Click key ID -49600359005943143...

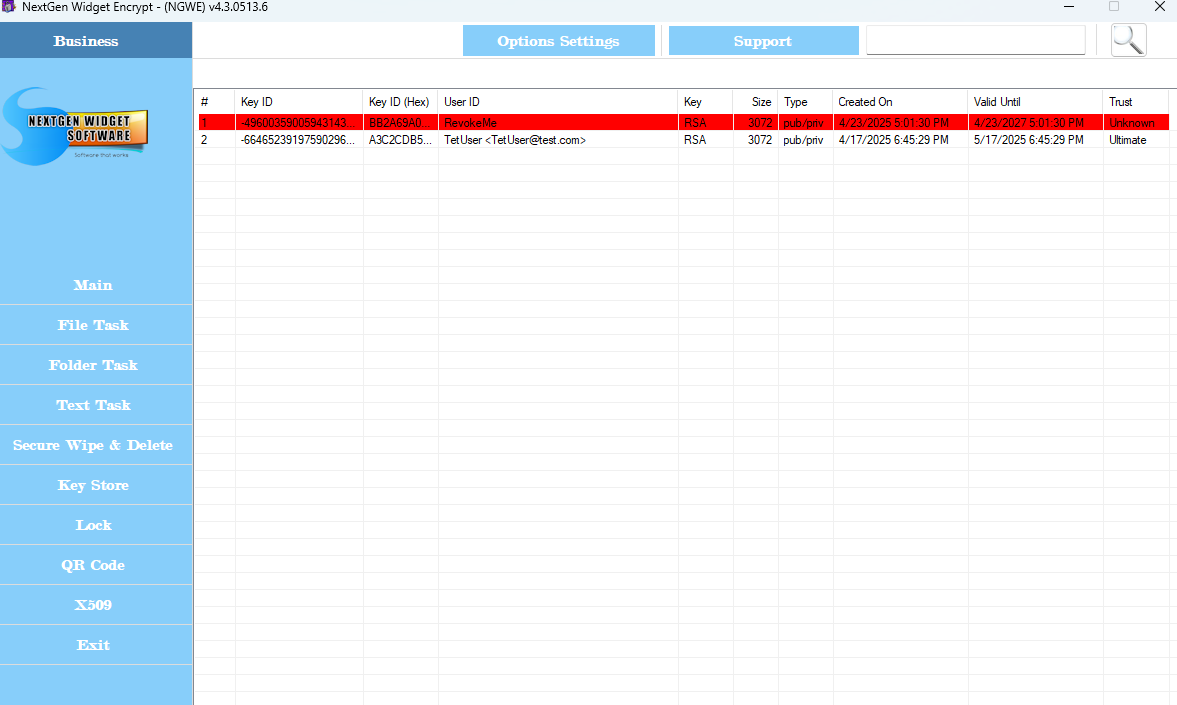click(x=298, y=123)
